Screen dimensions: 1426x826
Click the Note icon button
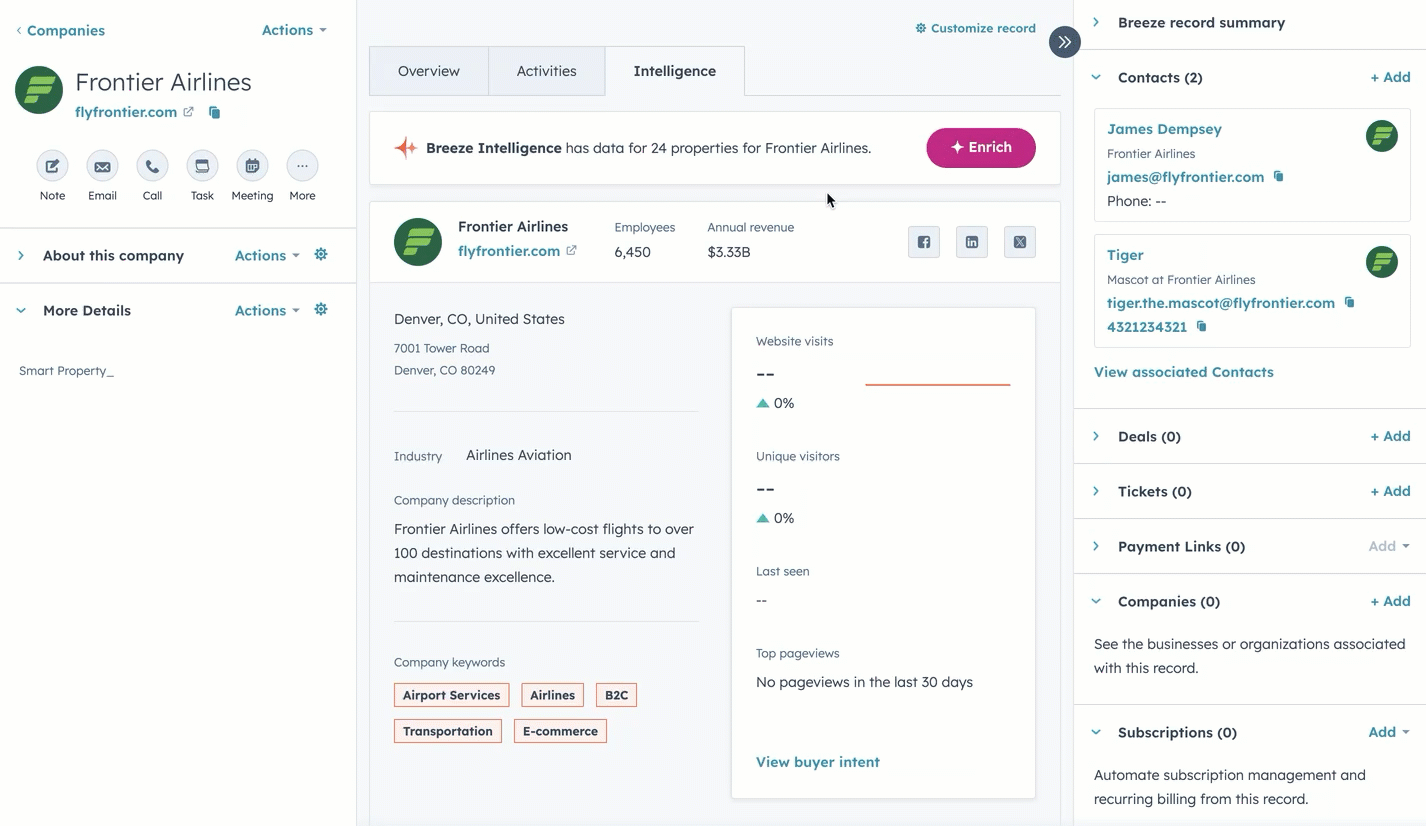click(x=52, y=166)
